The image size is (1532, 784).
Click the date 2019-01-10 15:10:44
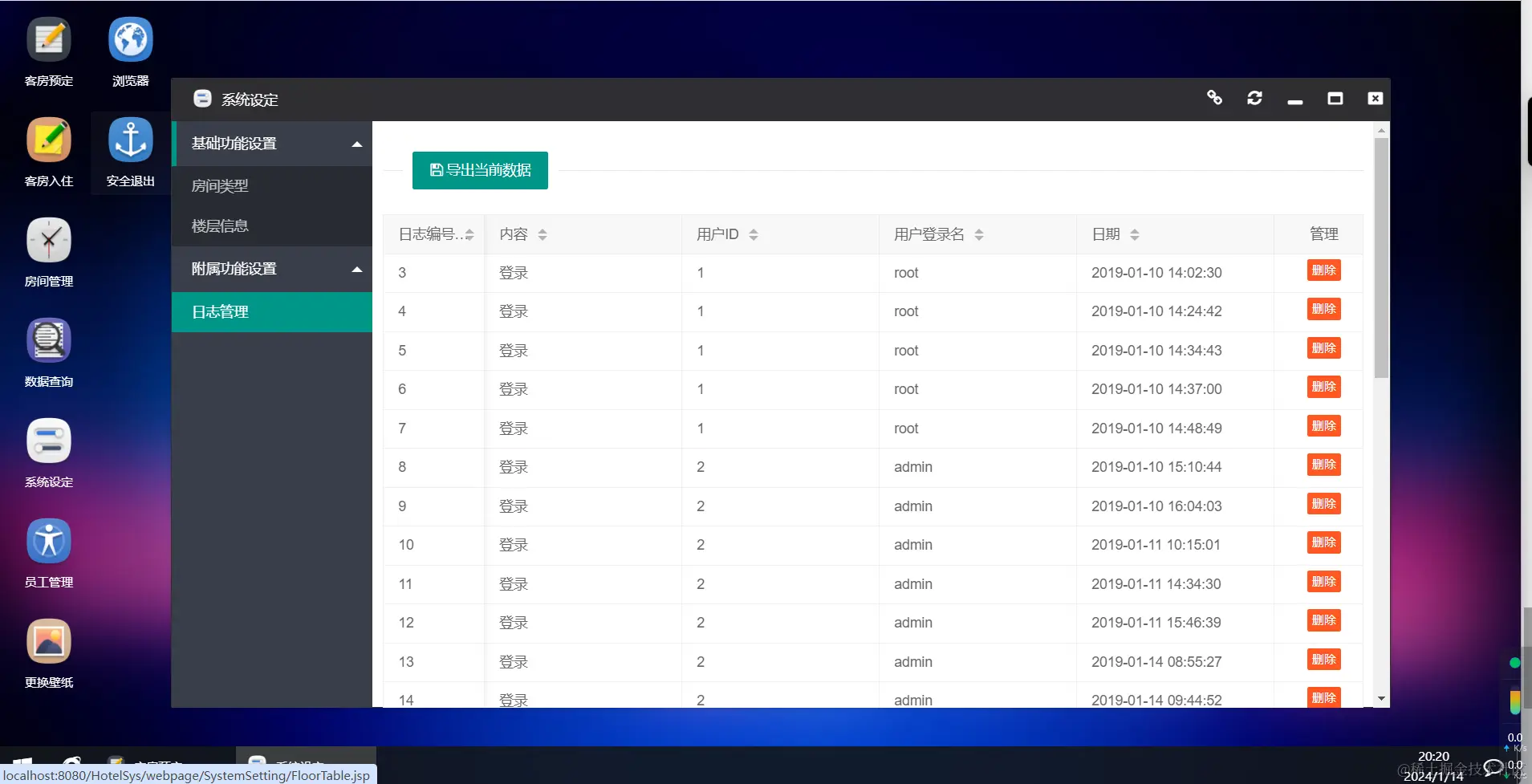pos(1156,467)
